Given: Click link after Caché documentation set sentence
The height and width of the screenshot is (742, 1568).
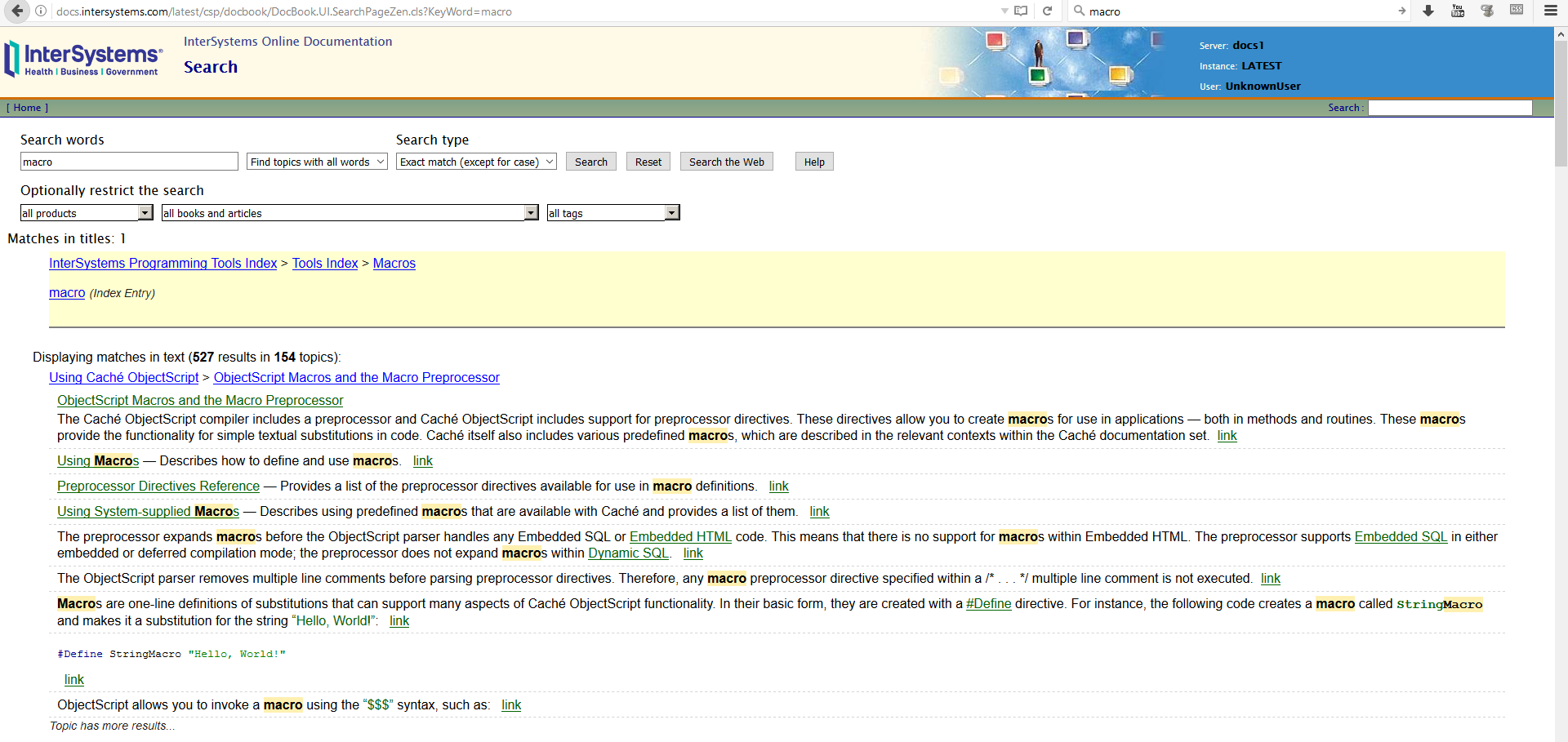Looking at the screenshot, I should coord(1227,435).
